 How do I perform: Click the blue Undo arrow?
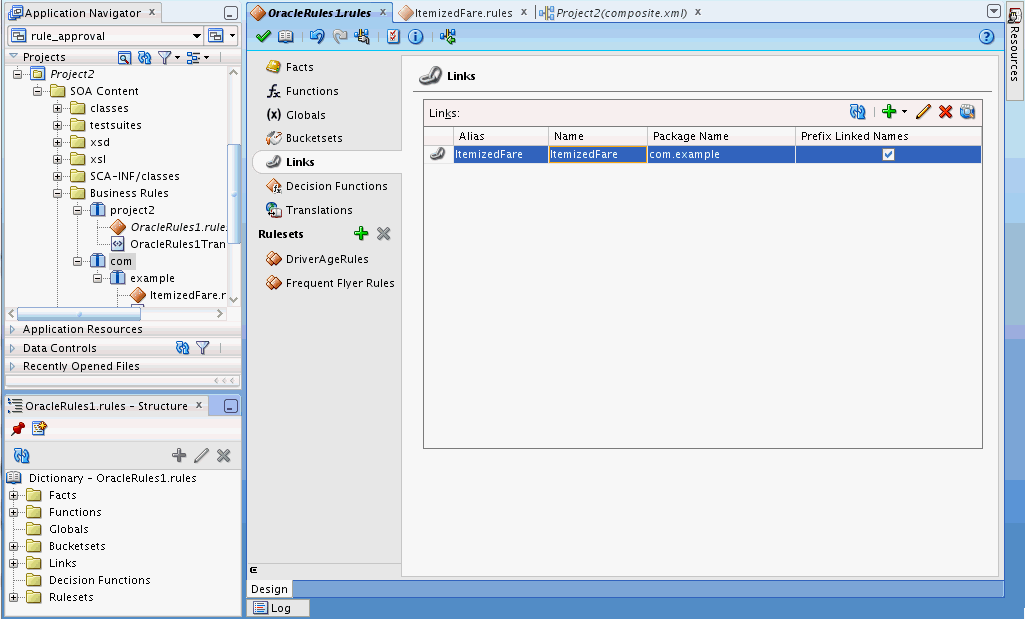317,37
